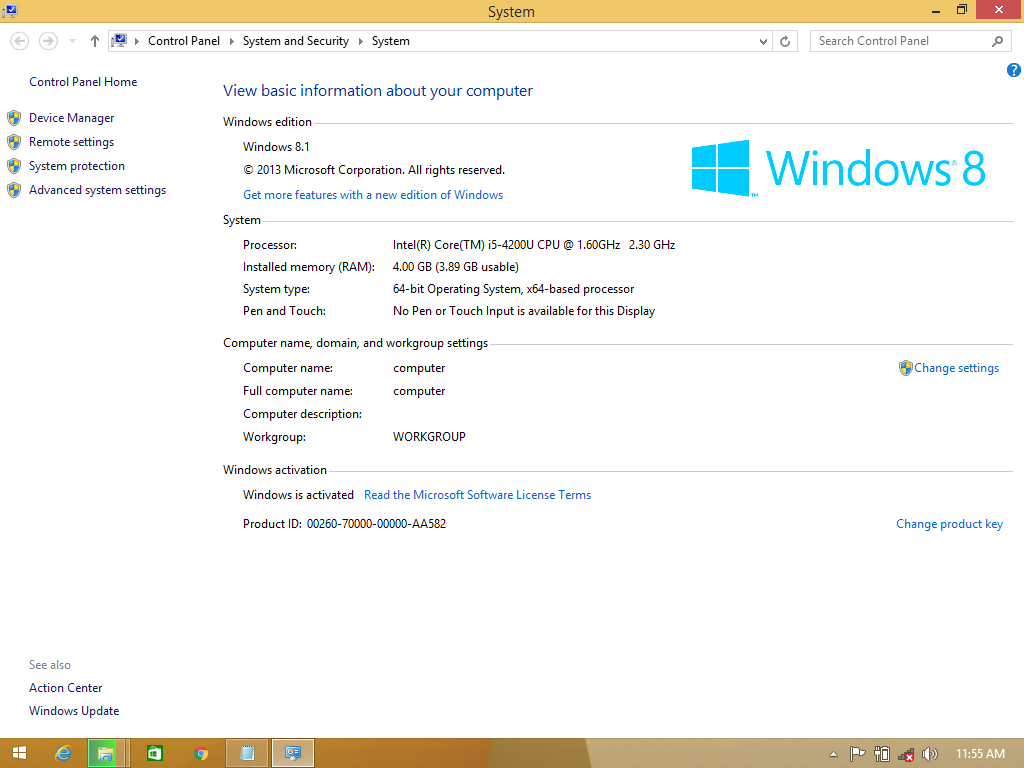Expand the address bar history dropdown
This screenshot has width=1024, height=768.
[763, 41]
